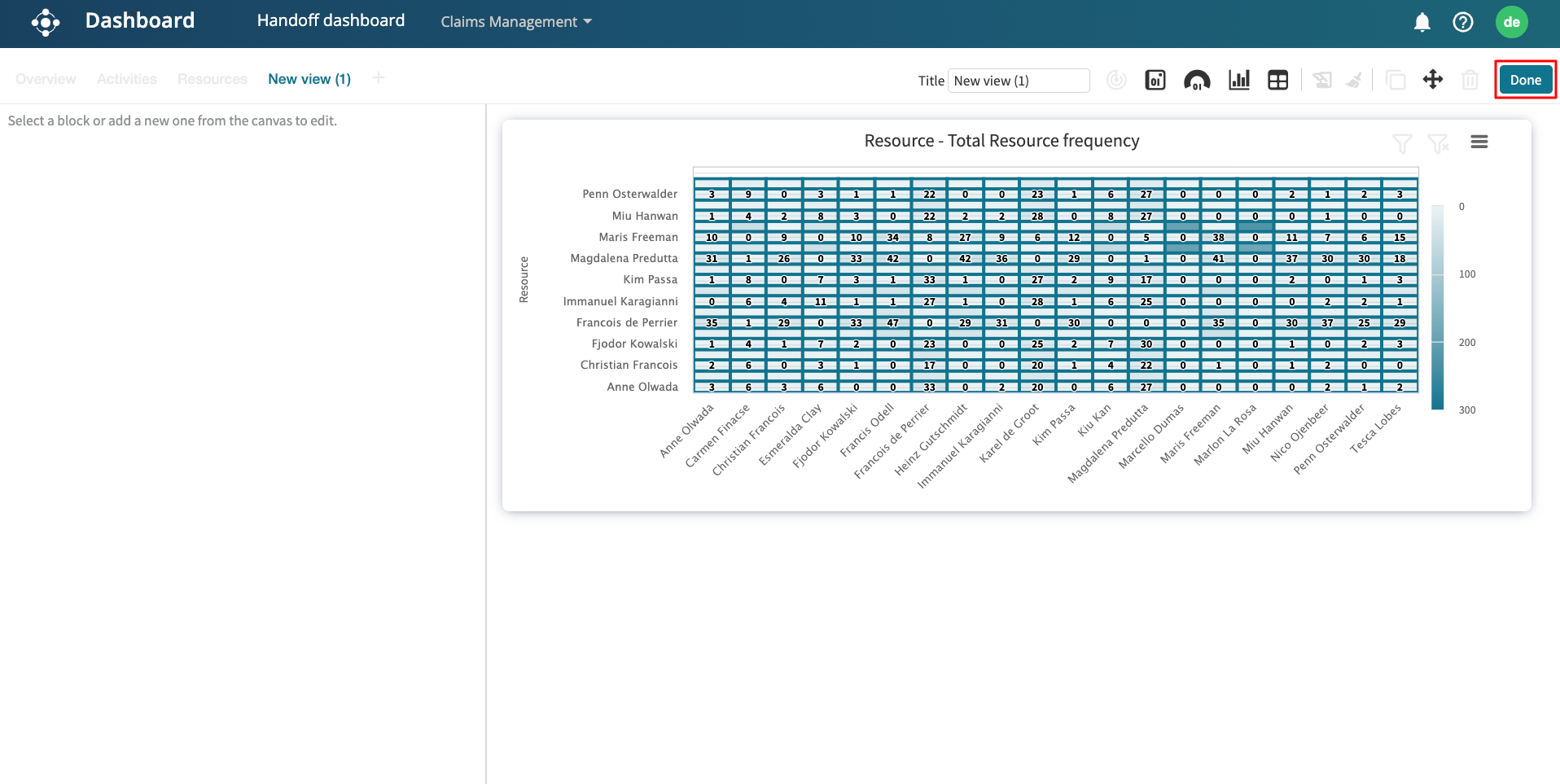Open the notifications bell

(1422, 22)
